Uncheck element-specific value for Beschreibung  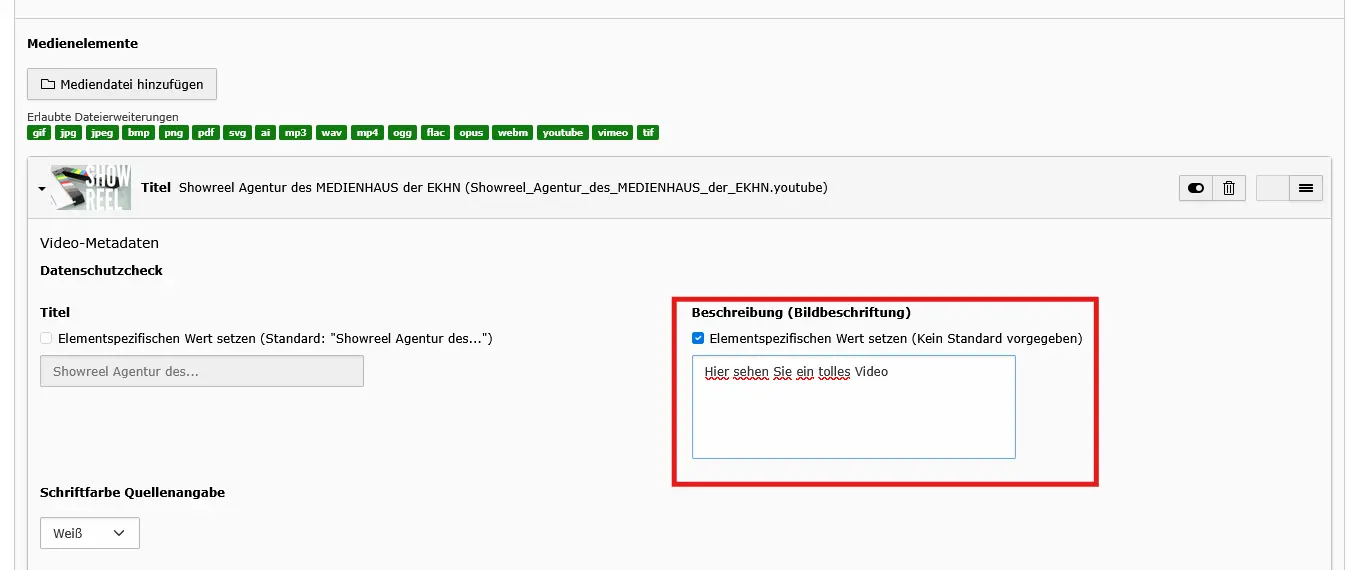(698, 339)
